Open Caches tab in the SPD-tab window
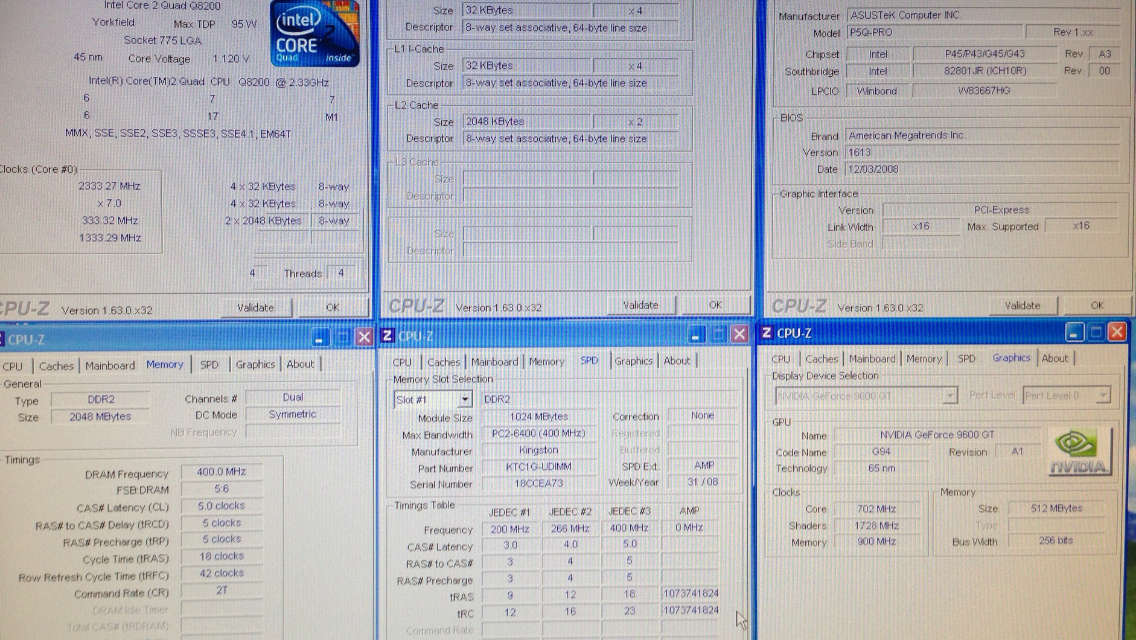Image resolution: width=1136 pixels, height=640 pixels. (443, 362)
